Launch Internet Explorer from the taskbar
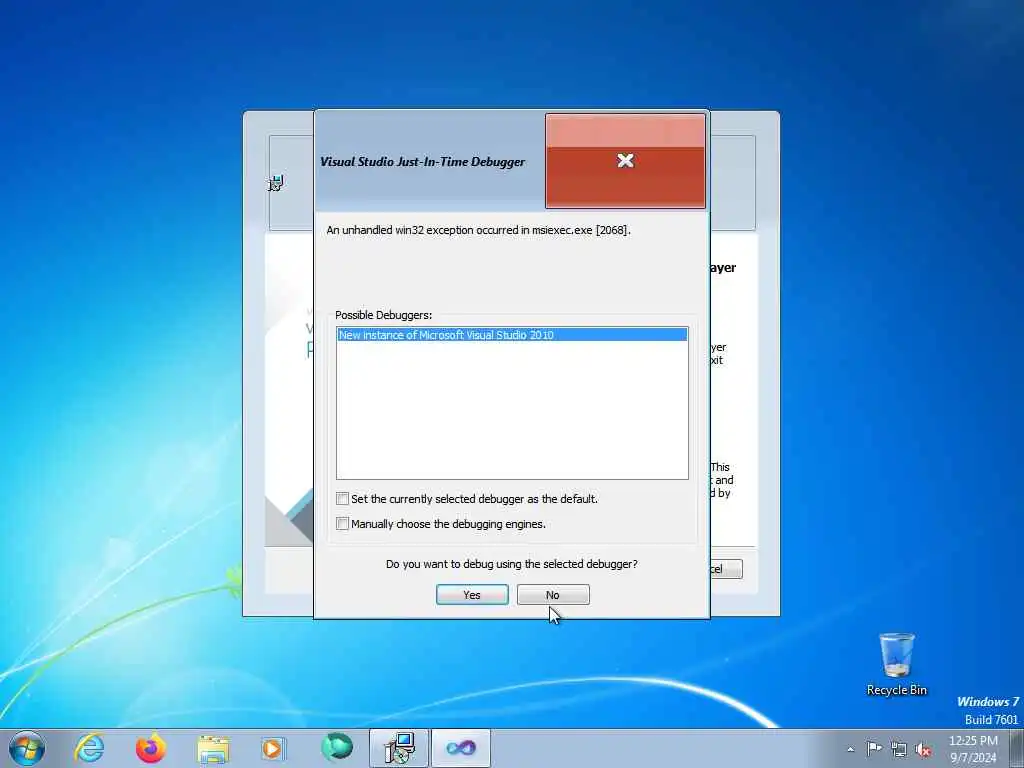This screenshot has width=1024, height=768. pos(89,748)
